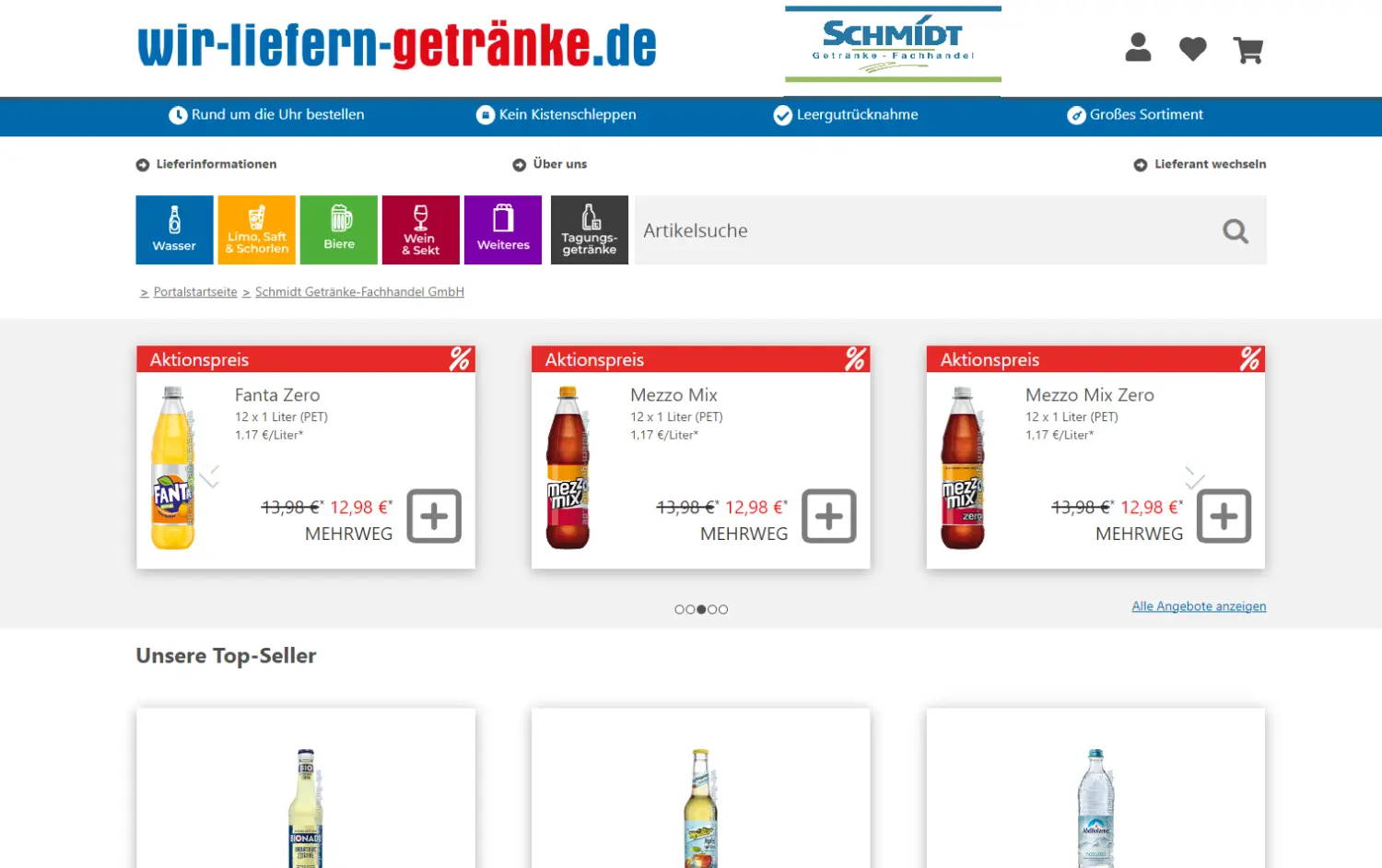This screenshot has width=1382, height=868.
Task: Select the Limo, Saft & Schorlen tile
Action: tap(256, 229)
